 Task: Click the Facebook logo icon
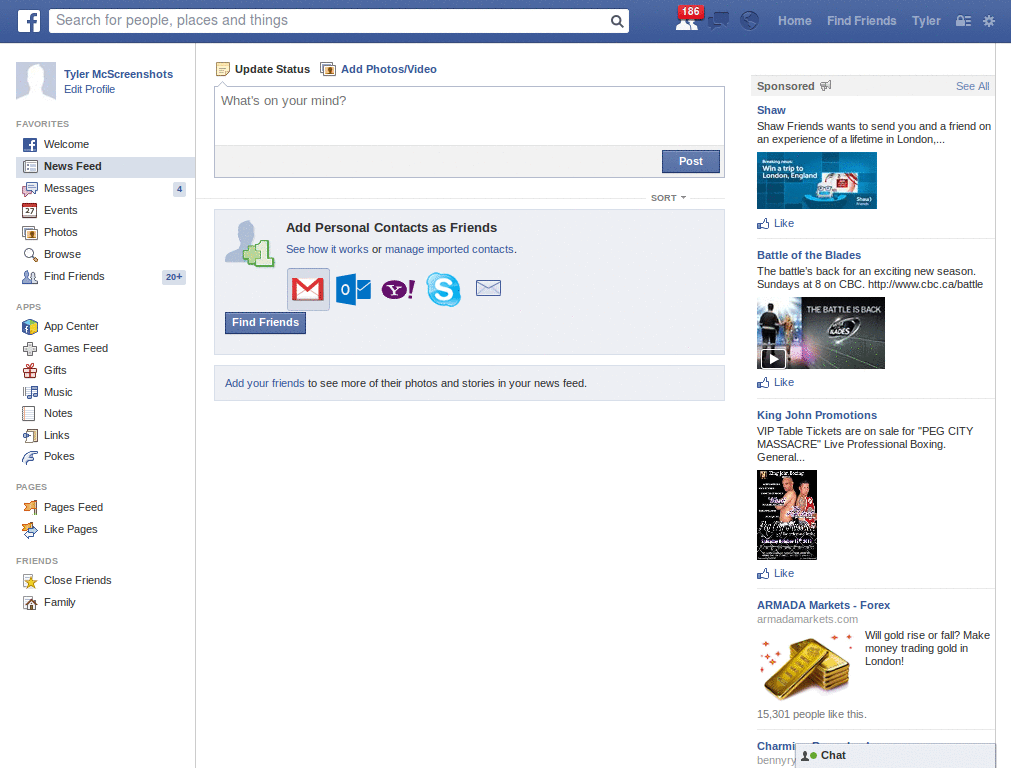click(x=29, y=21)
